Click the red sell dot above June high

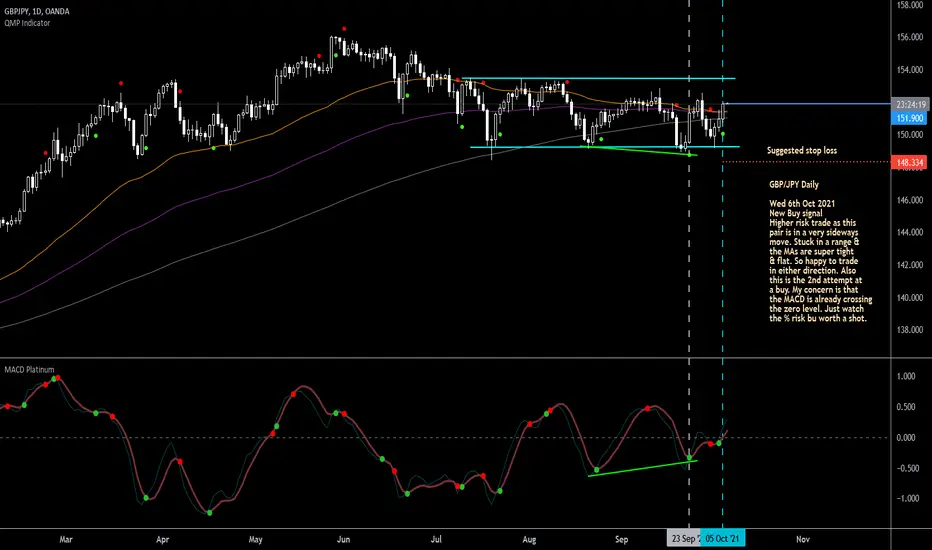pos(344,29)
